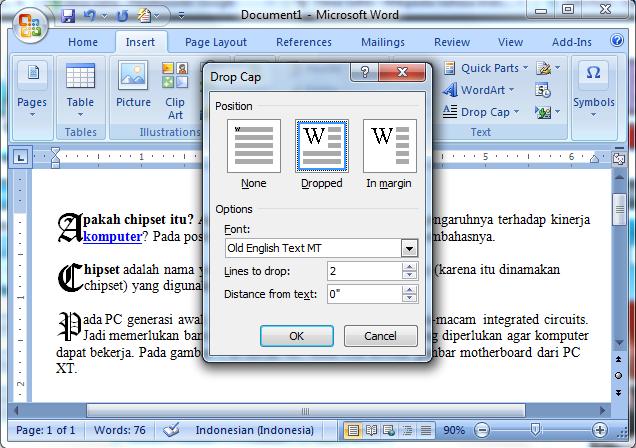Click the zoom slider handle

coord(535,429)
